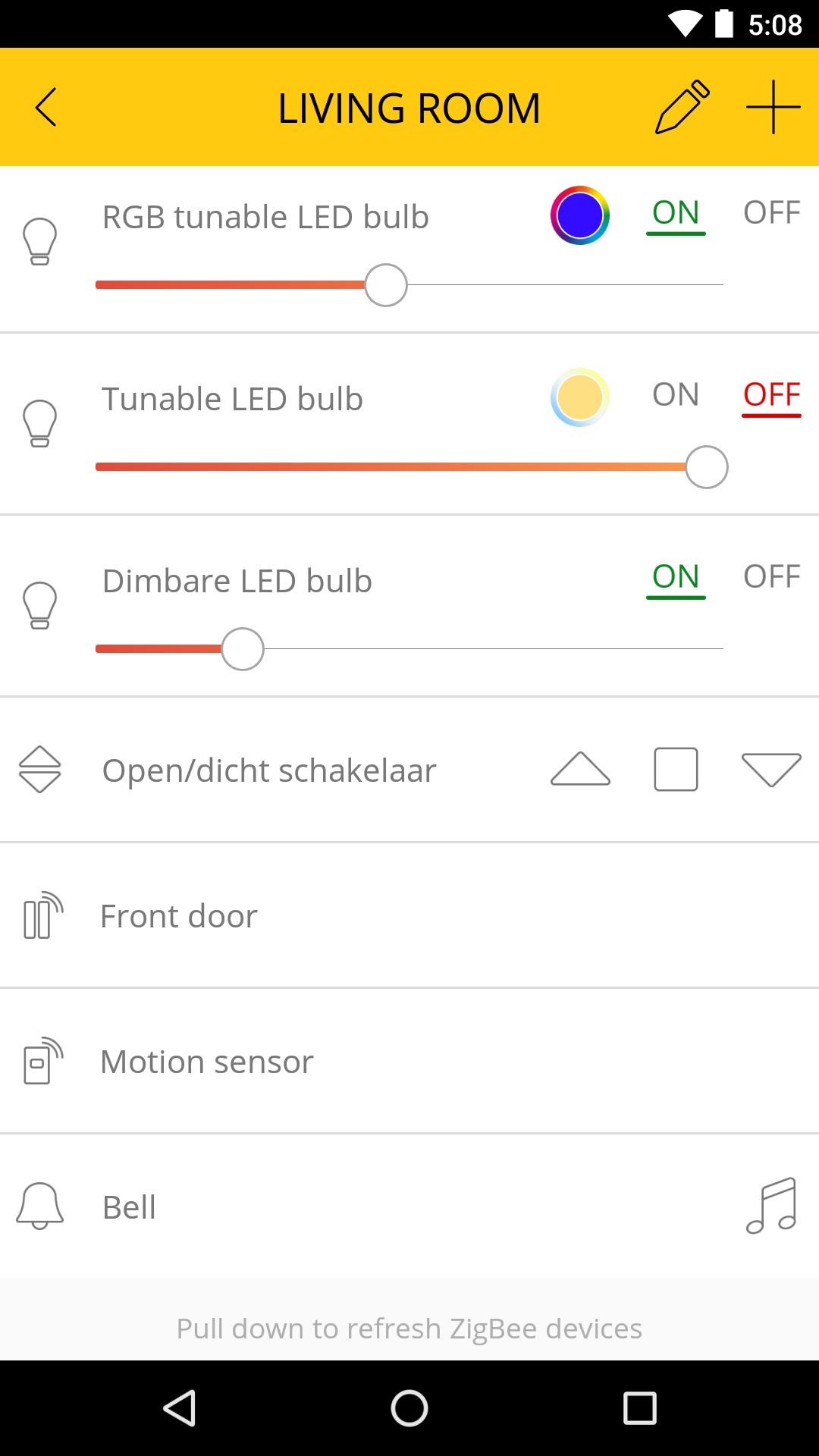This screenshot has height=1456, width=819.
Task: Tap the pencil edit icon
Action: [x=682, y=107]
